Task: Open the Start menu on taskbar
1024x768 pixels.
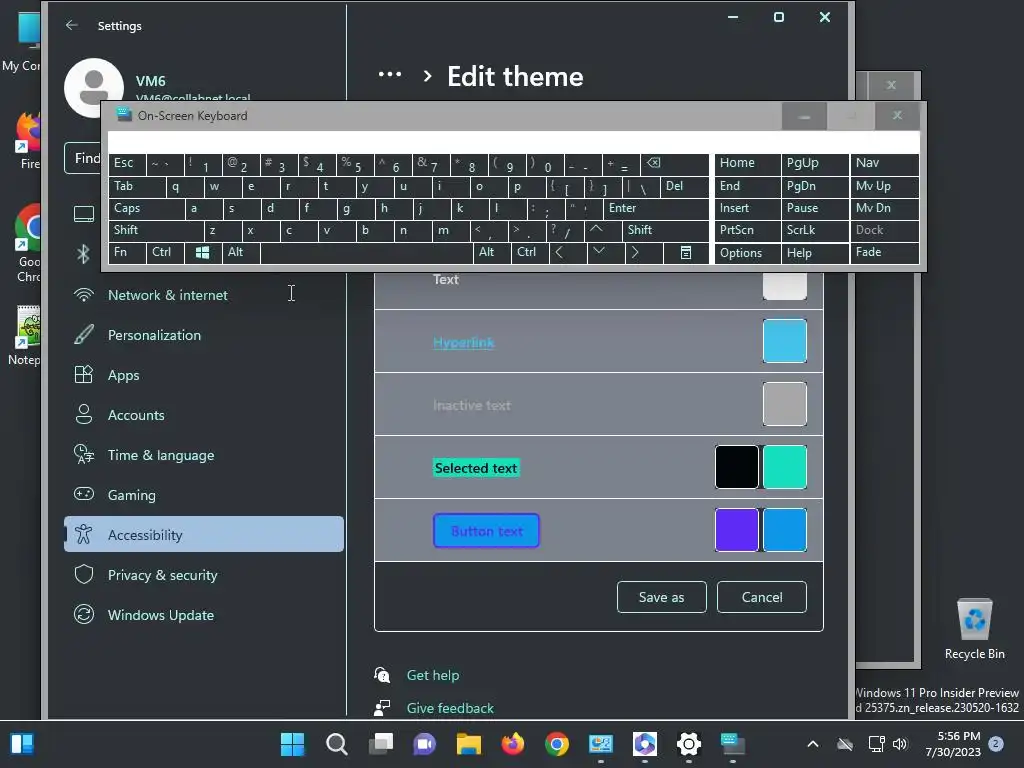Action: tap(292, 744)
